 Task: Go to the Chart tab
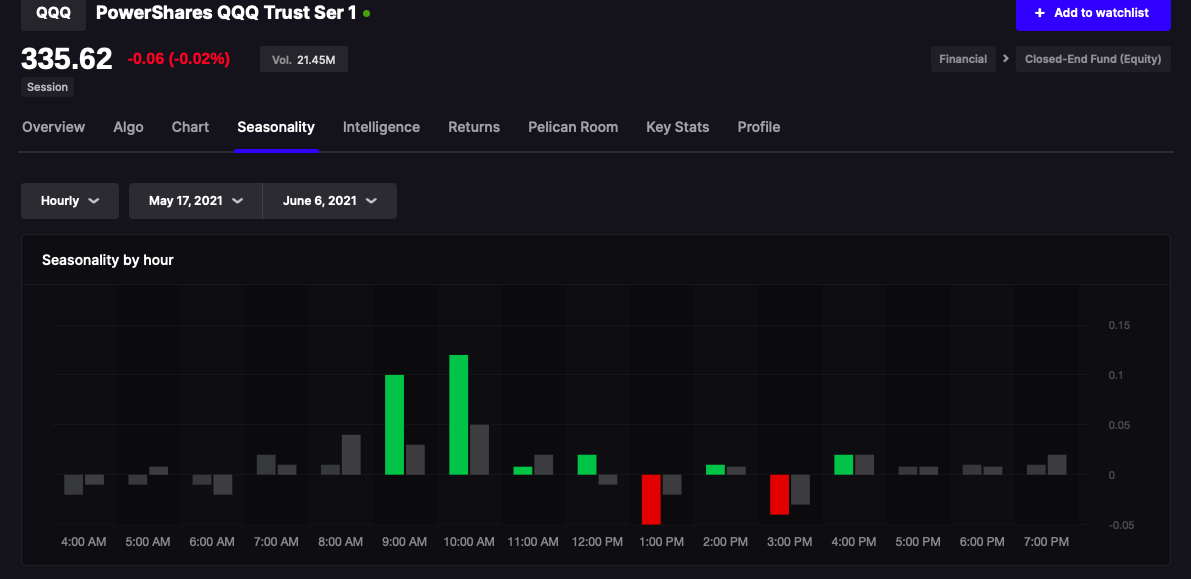click(x=190, y=127)
